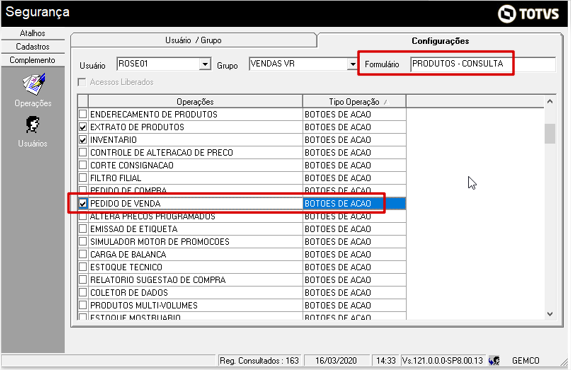Click the Grupo combo box showing VENDAS VR
The height and width of the screenshot is (370, 571).
coord(303,64)
